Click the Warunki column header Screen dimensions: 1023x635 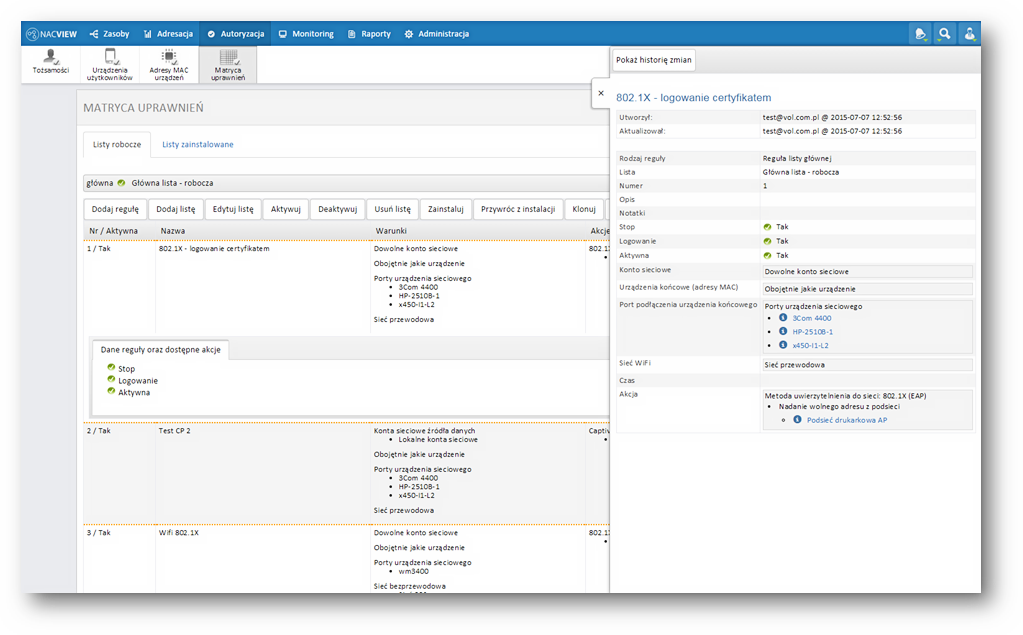pos(391,231)
